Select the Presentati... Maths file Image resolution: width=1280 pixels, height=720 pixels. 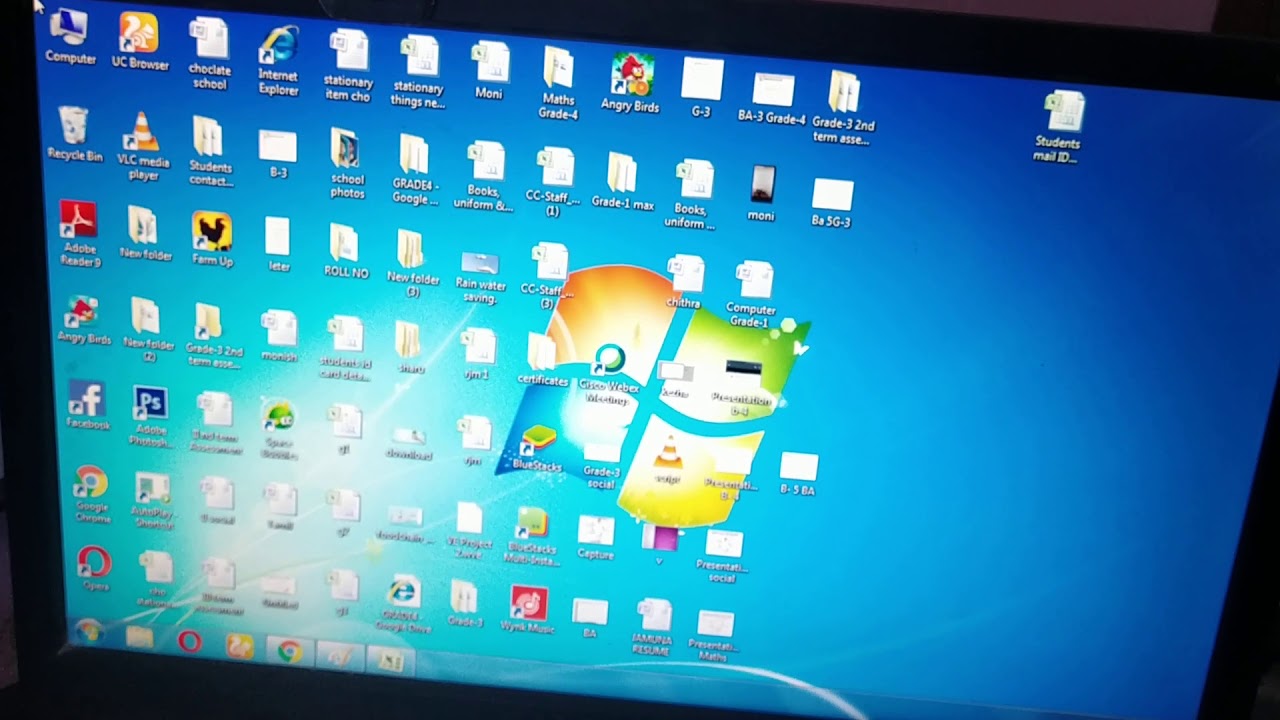click(x=714, y=636)
